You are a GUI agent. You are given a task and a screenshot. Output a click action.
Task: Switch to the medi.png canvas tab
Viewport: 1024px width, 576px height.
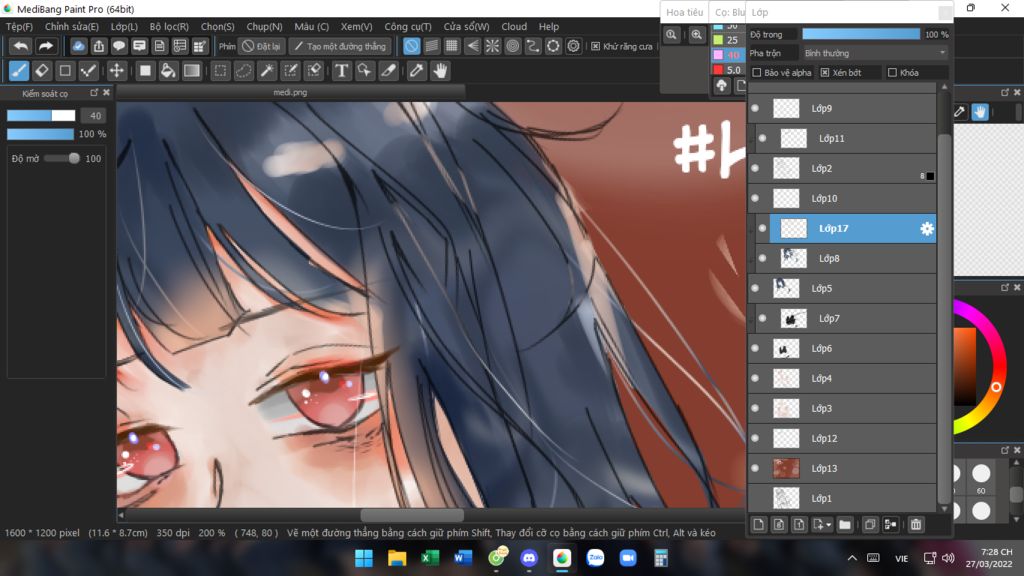(x=291, y=92)
